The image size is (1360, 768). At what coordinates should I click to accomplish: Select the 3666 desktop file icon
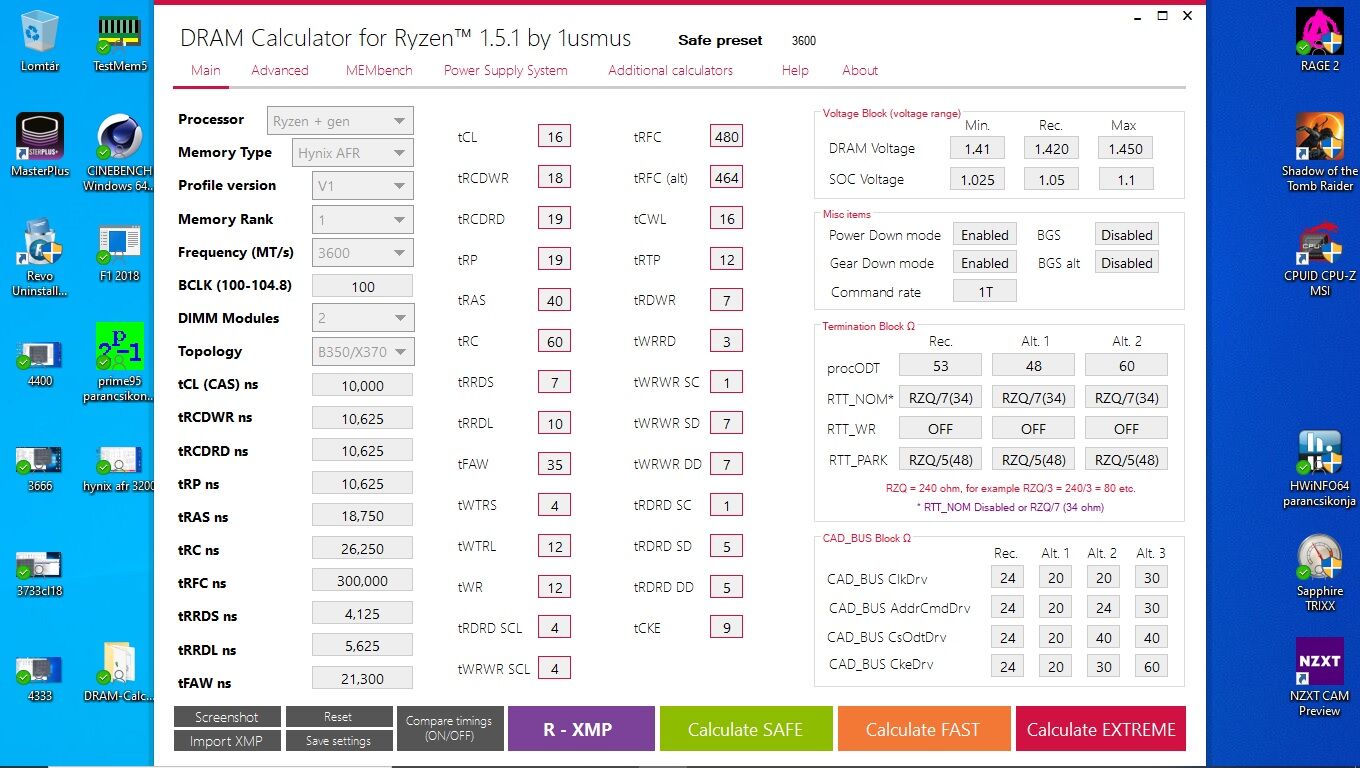40,469
